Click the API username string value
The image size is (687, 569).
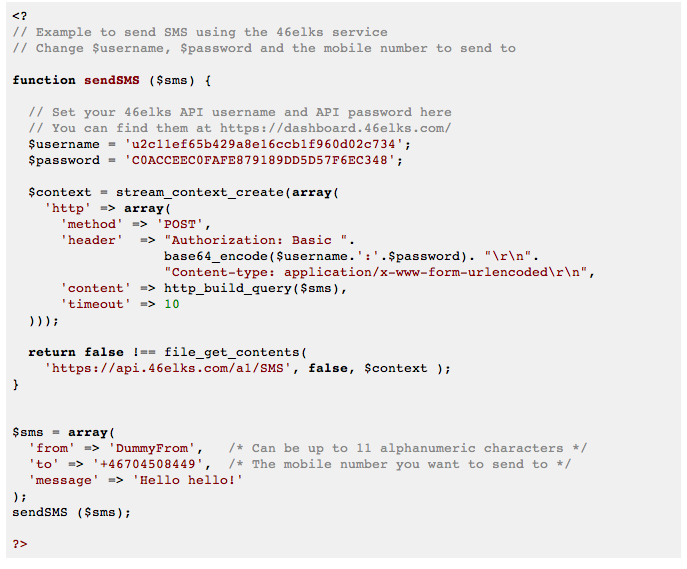pyautogui.click(x=267, y=144)
